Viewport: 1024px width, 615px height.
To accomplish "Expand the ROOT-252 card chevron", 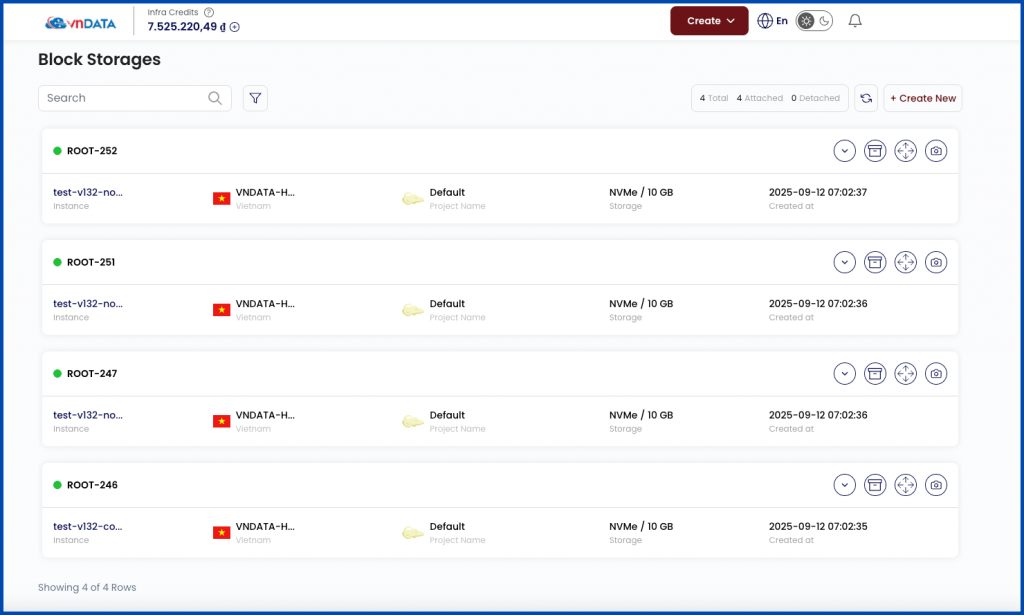I will pos(844,151).
